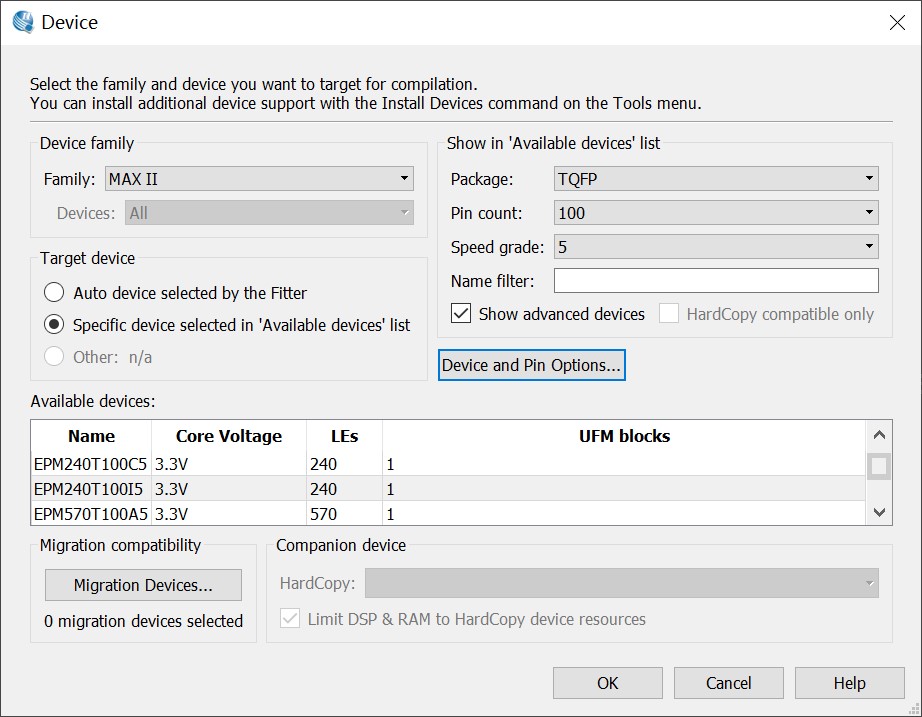Open the Family dropdown showing MAX II
922x717 pixels.
[x=259, y=179]
